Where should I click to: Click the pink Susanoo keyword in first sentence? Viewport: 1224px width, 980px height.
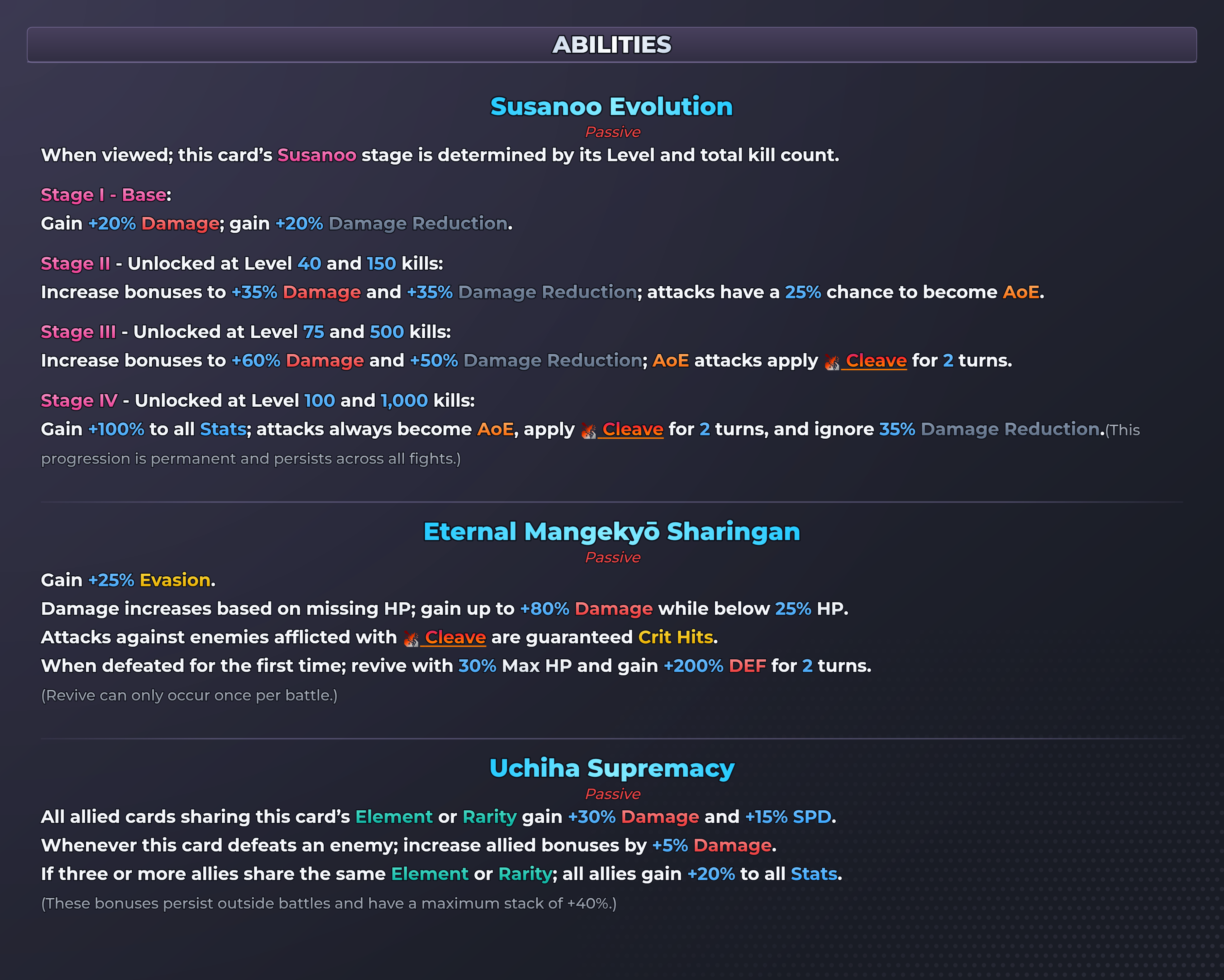tap(317, 155)
